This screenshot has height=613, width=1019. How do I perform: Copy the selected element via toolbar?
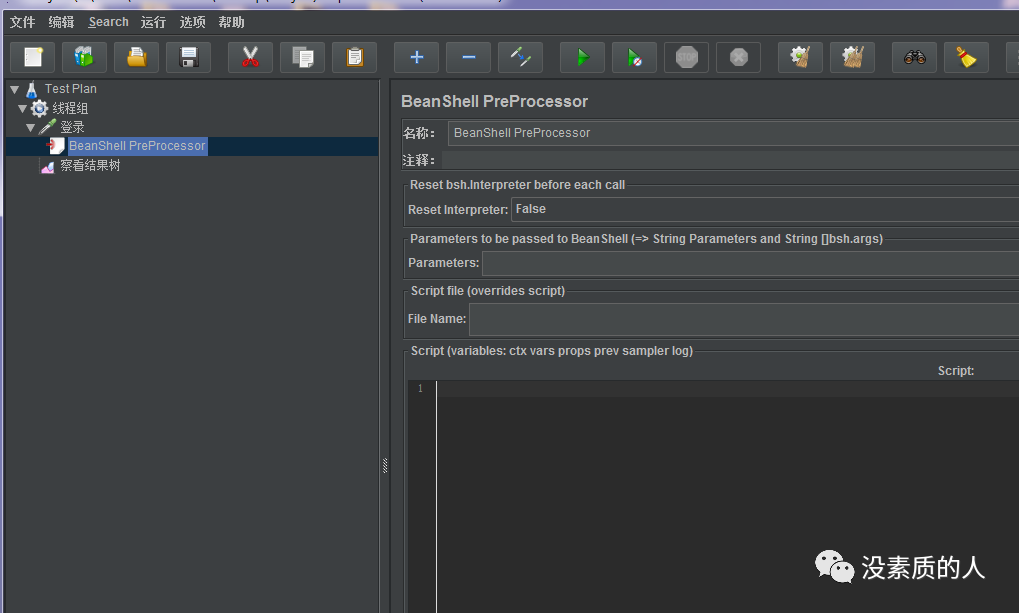click(x=302, y=57)
